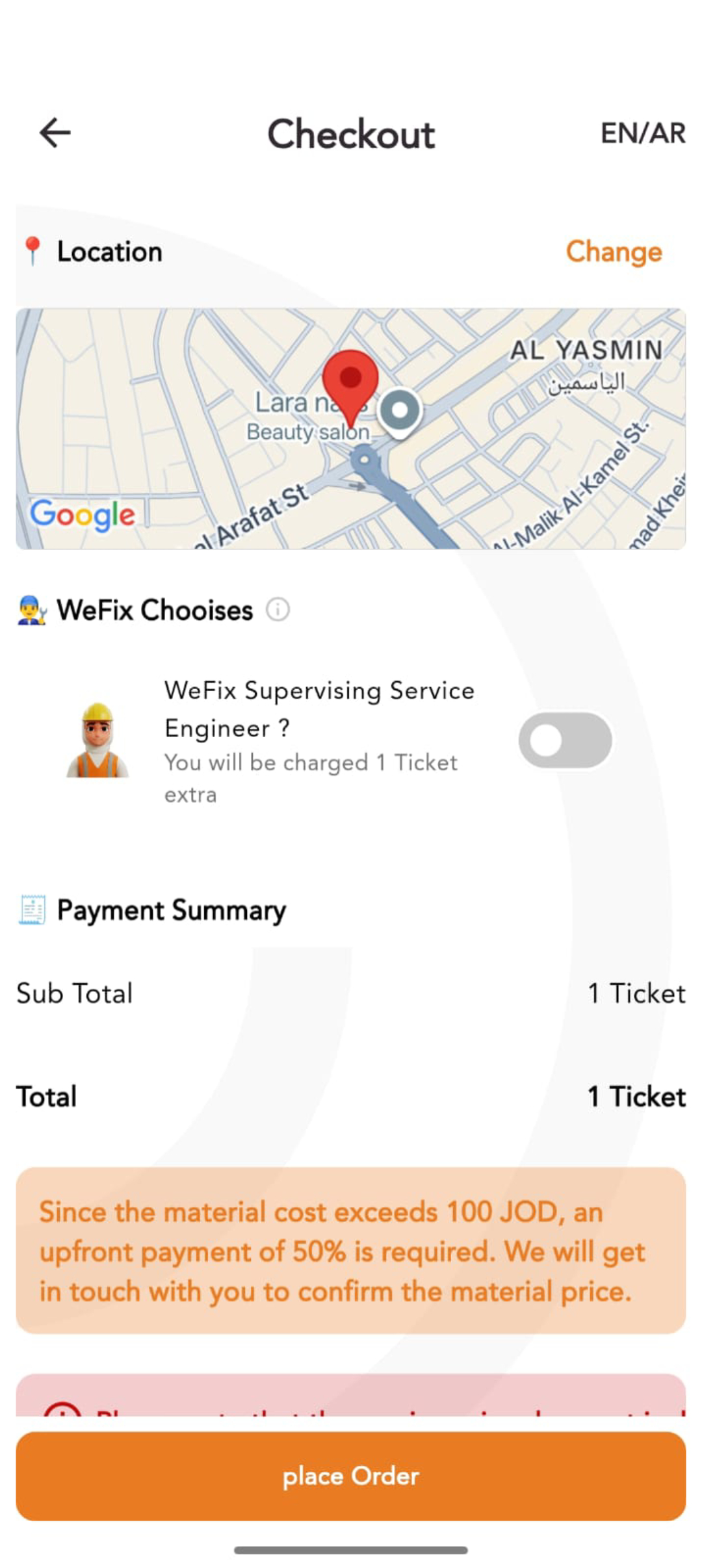Tap the back arrow icon
This screenshot has height=1568, width=702.
pos(55,133)
